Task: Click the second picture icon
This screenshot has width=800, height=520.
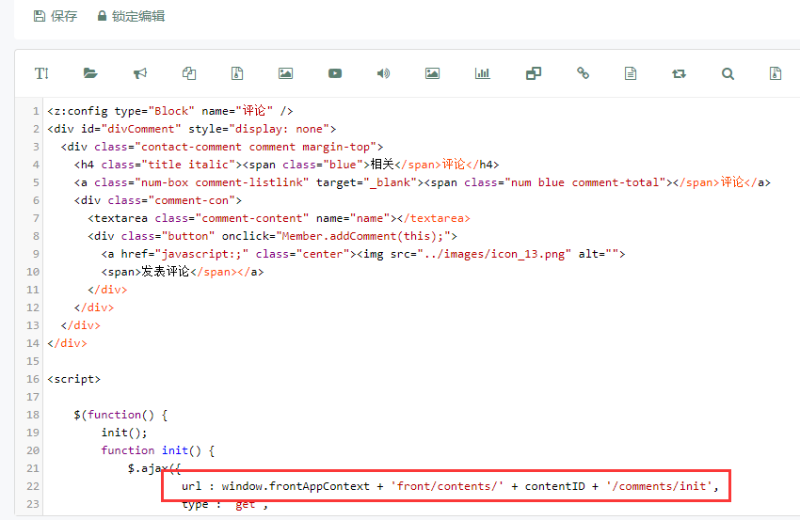Action: point(432,73)
